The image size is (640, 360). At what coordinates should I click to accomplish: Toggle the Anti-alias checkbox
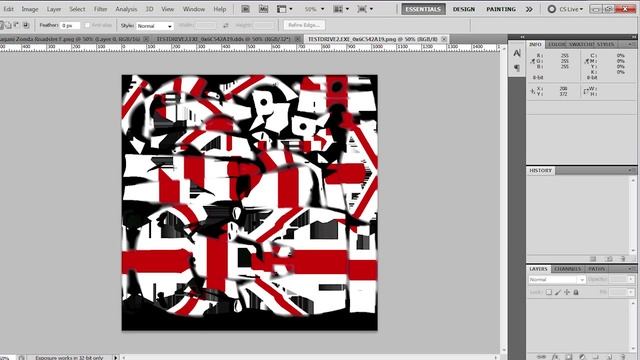click(x=87, y=25)
